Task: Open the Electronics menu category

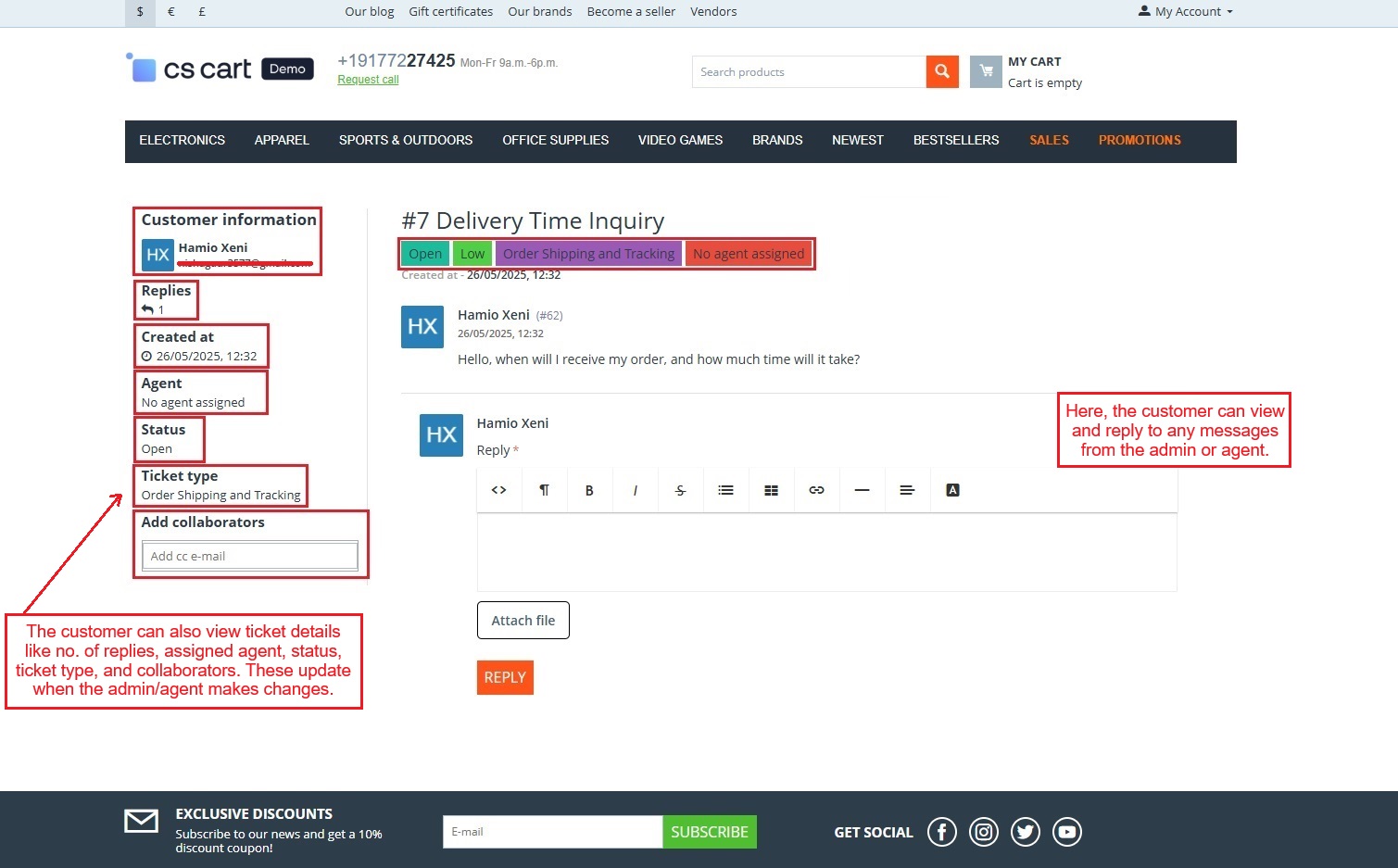Action: [x=182, y=140]
